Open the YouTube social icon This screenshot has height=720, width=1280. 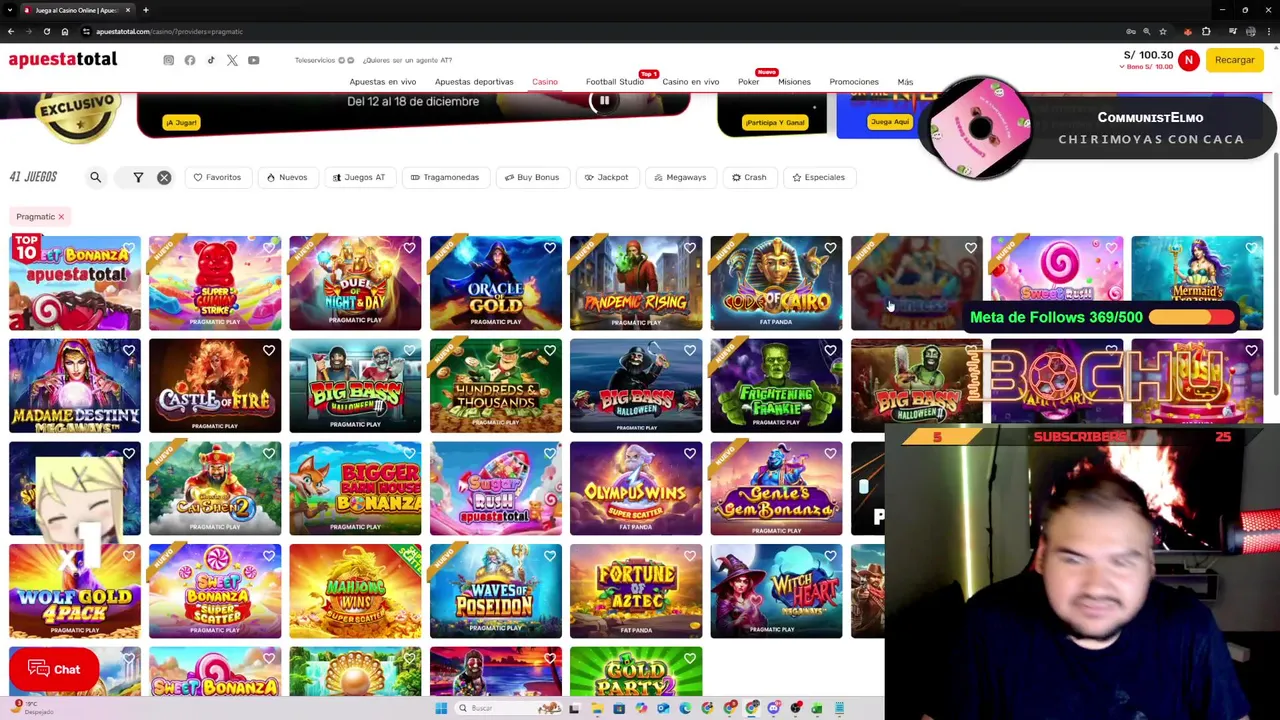[254, 60]
